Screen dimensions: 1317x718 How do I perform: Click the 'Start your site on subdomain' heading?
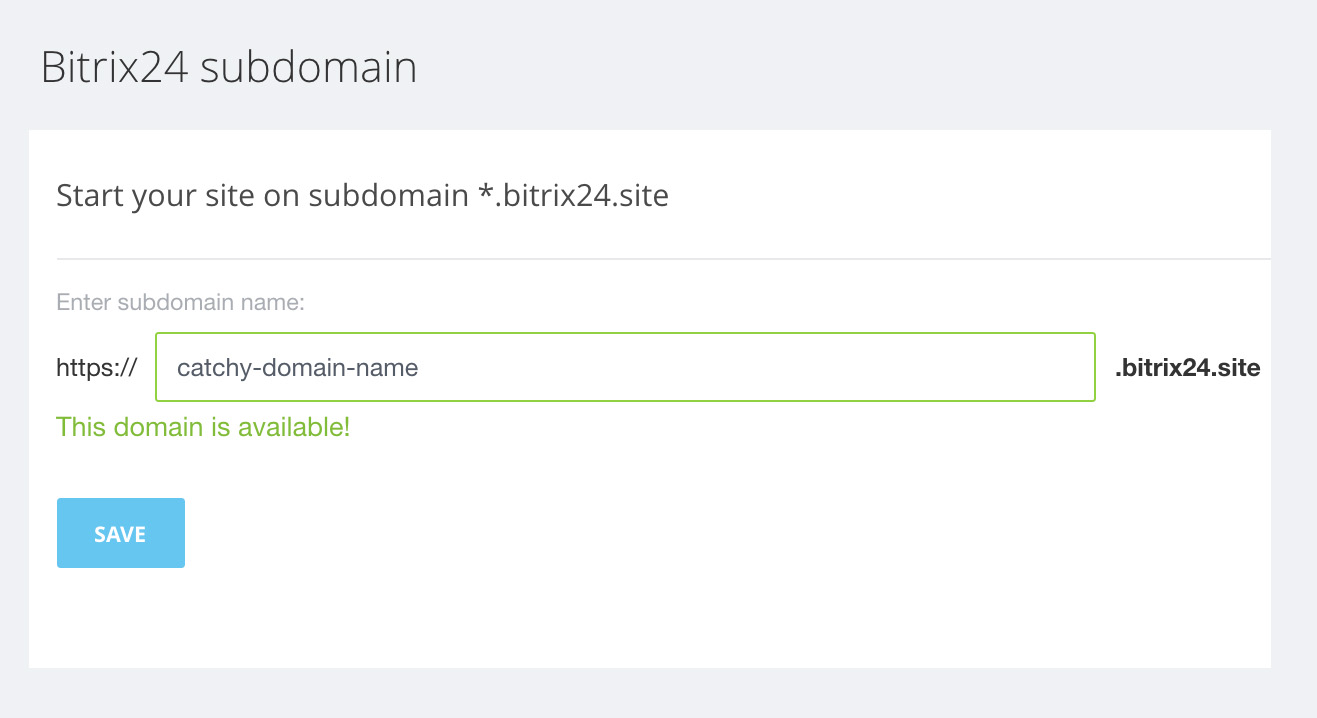click(x=362, y=195)
